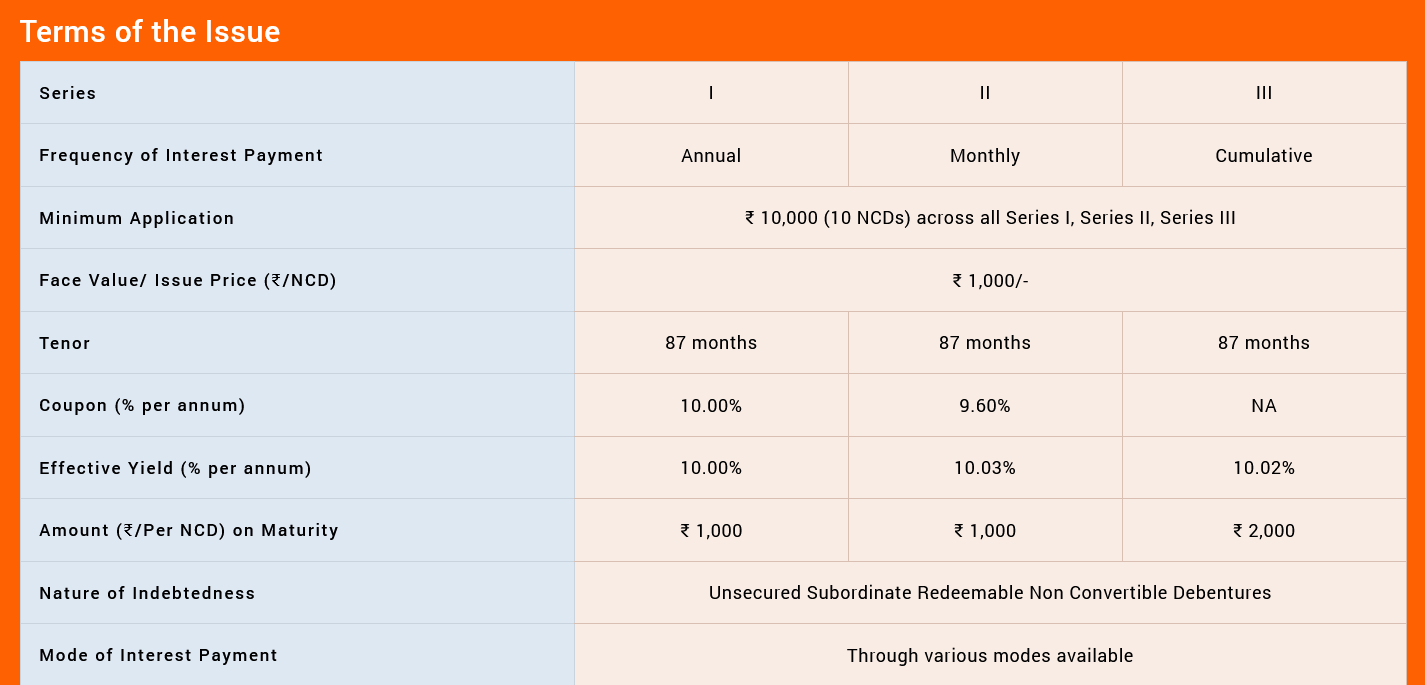The height and width of the screenshot is (685, 1425).
Task: Select the 10.03% effective yield value
Action: coord(985,468)
